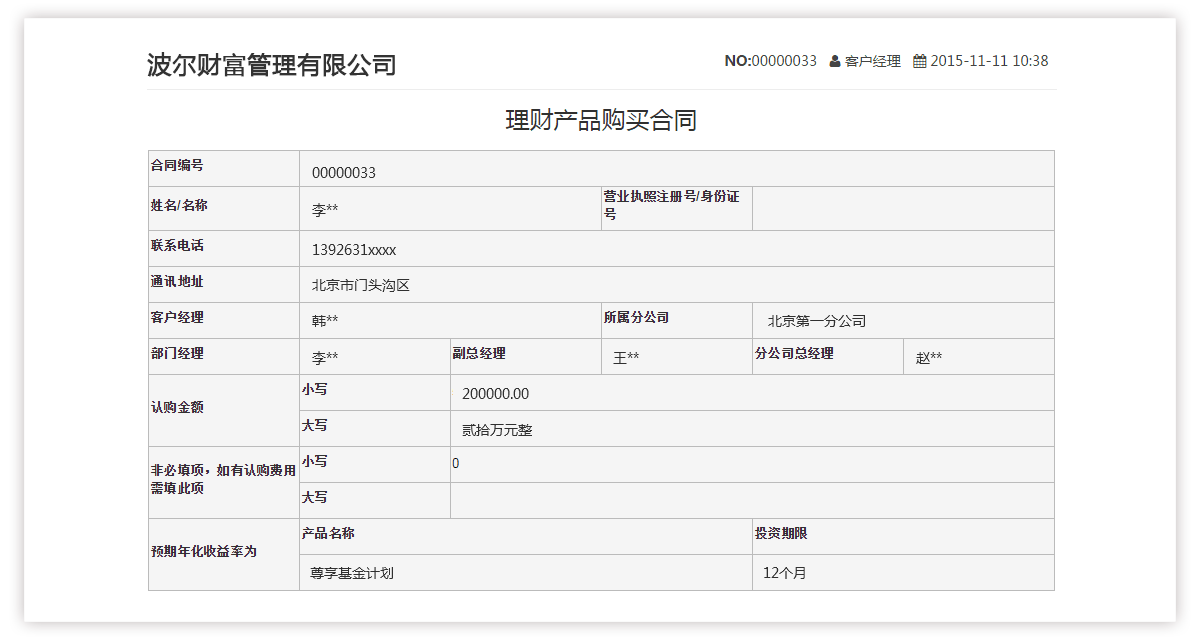The image size is (1200, 640).
Task: Click the 认购金额 label cell
Action: tap(224, 411)
